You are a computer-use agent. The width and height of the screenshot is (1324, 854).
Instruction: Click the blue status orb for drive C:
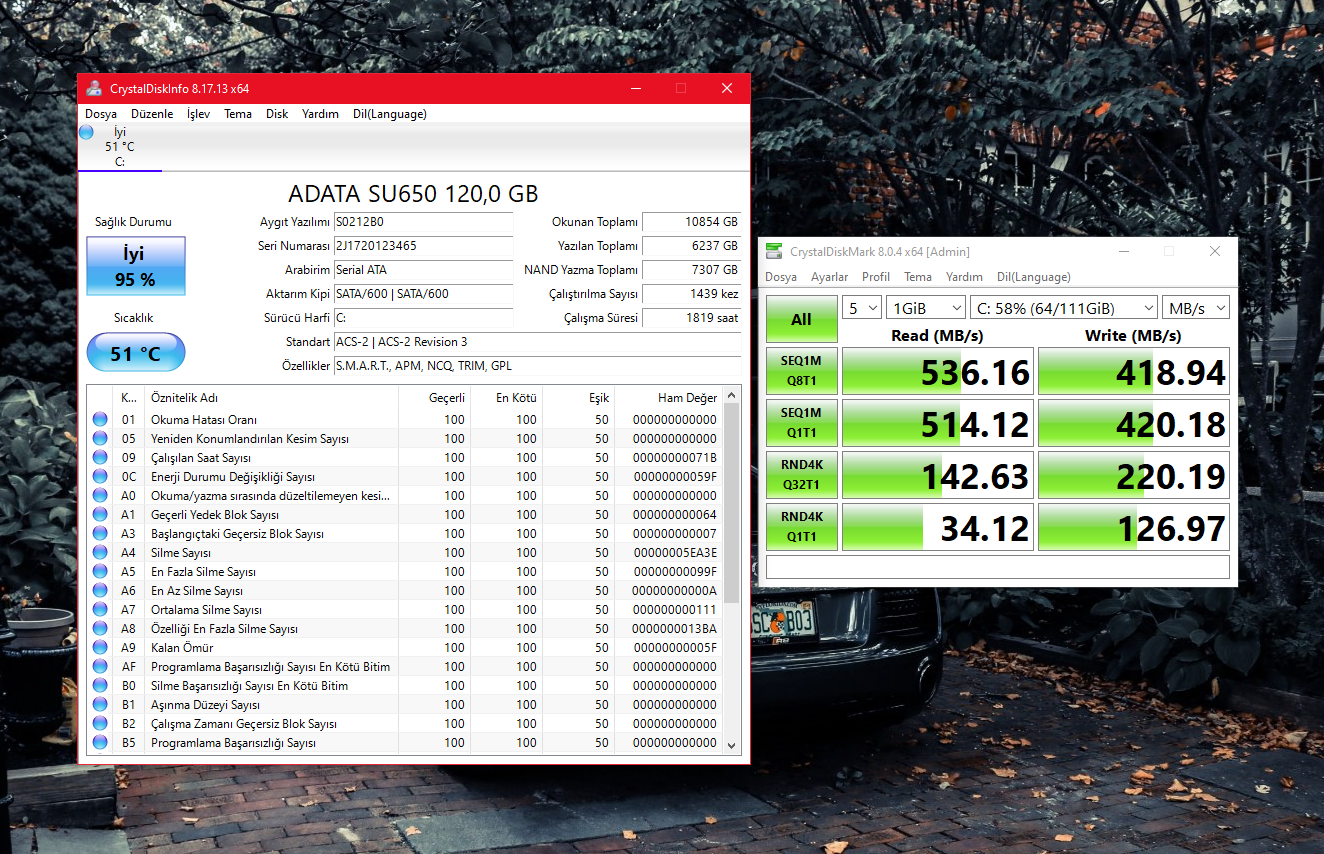tap(86, 132)
